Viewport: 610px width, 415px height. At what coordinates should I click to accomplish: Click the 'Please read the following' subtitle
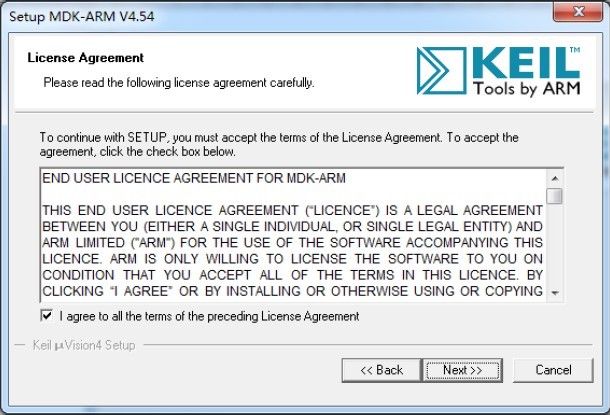coord(178,82)
